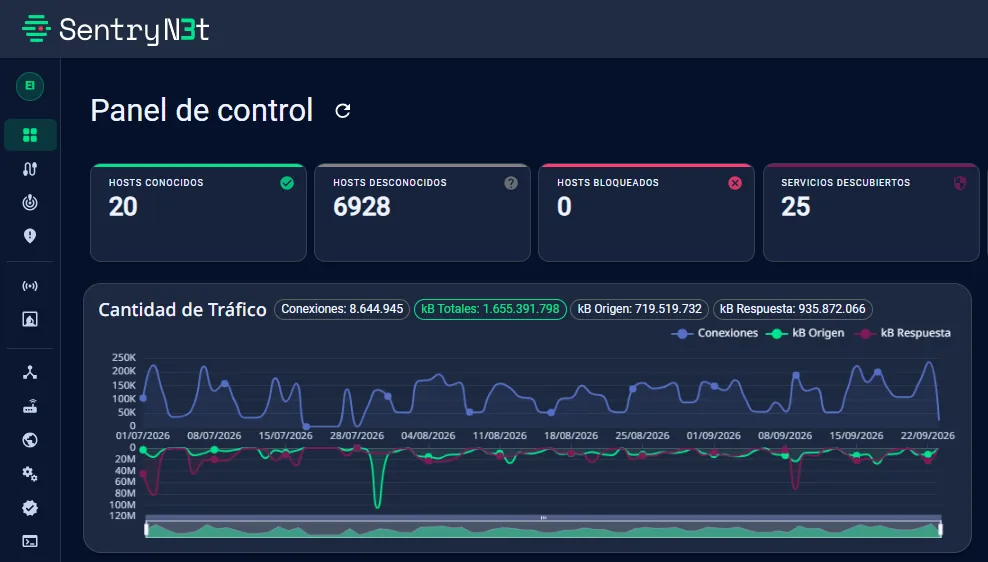The width and height of the screenshot is (988, 562).
Task: Open the network topology icon in sidebar
Action: click(x=30, y=372)
